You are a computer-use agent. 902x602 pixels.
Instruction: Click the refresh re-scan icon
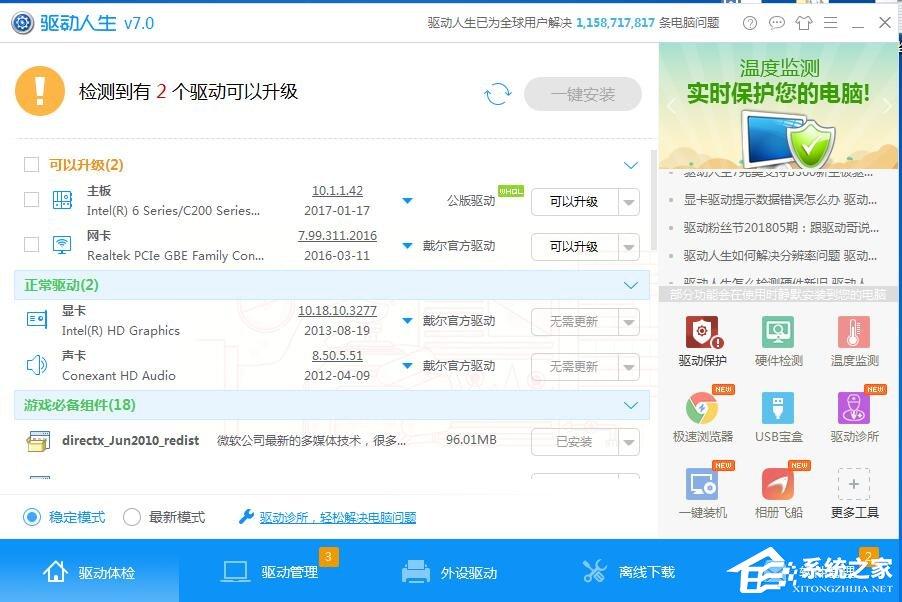pyautogui.click(x=498, y=94)
